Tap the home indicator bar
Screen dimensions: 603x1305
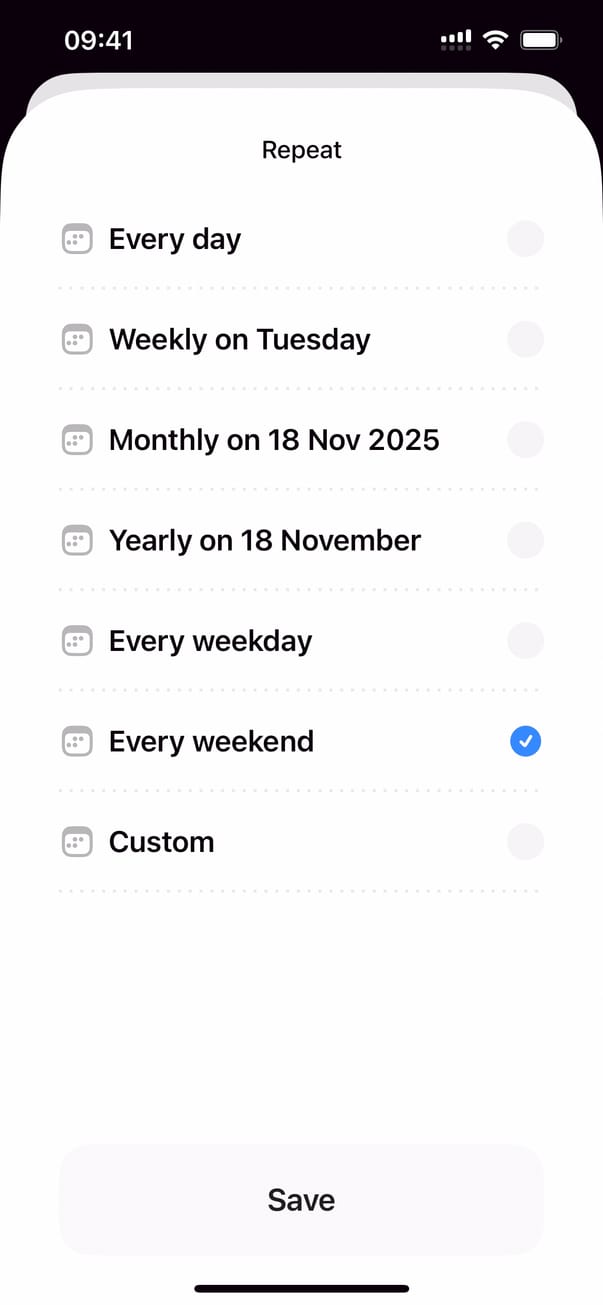click(x=301, y=1288)
